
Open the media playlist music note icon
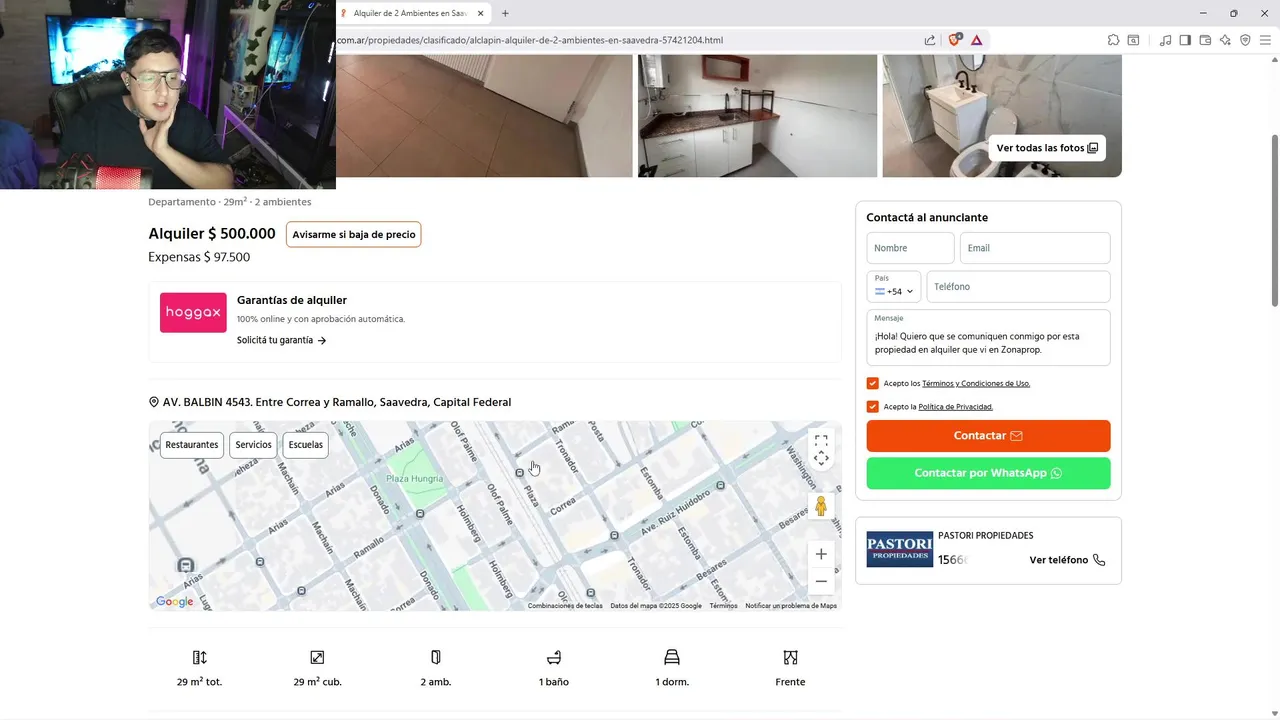(x=1165, y=40)
